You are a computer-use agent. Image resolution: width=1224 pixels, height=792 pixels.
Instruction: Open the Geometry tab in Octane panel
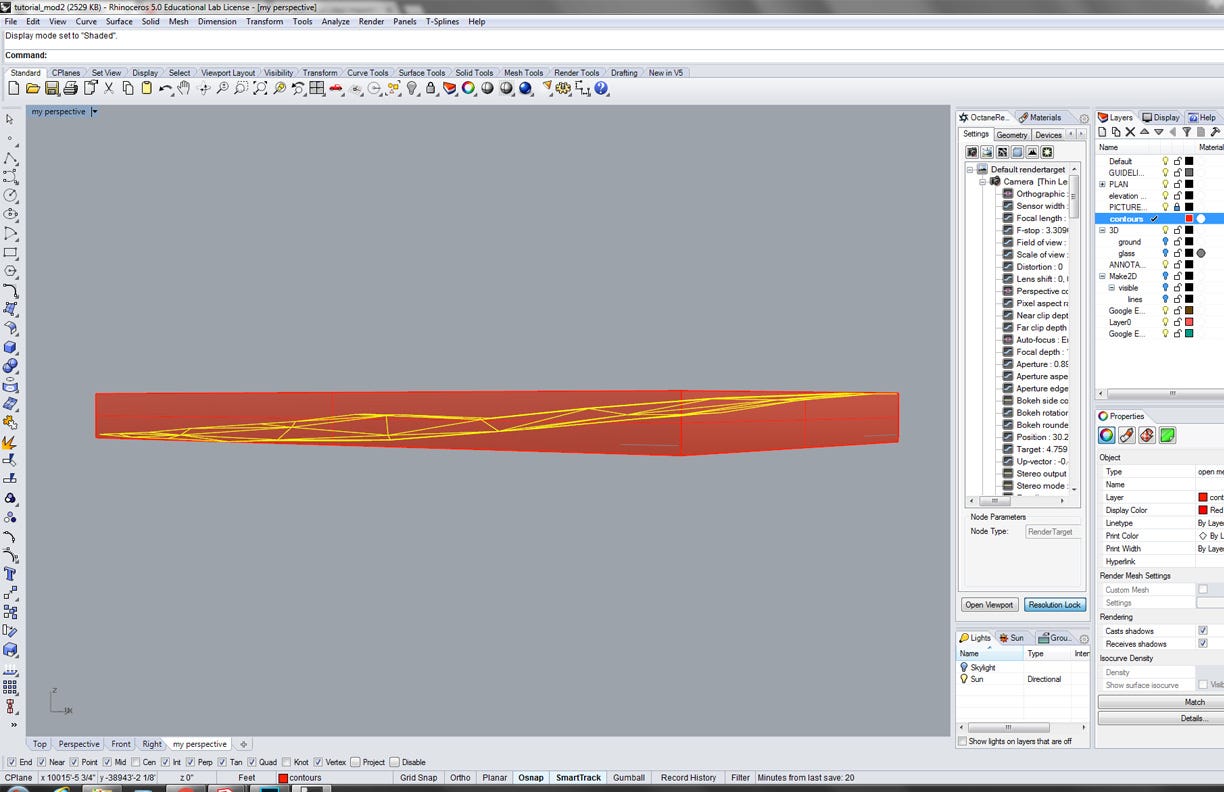[x=1011, y=135]
